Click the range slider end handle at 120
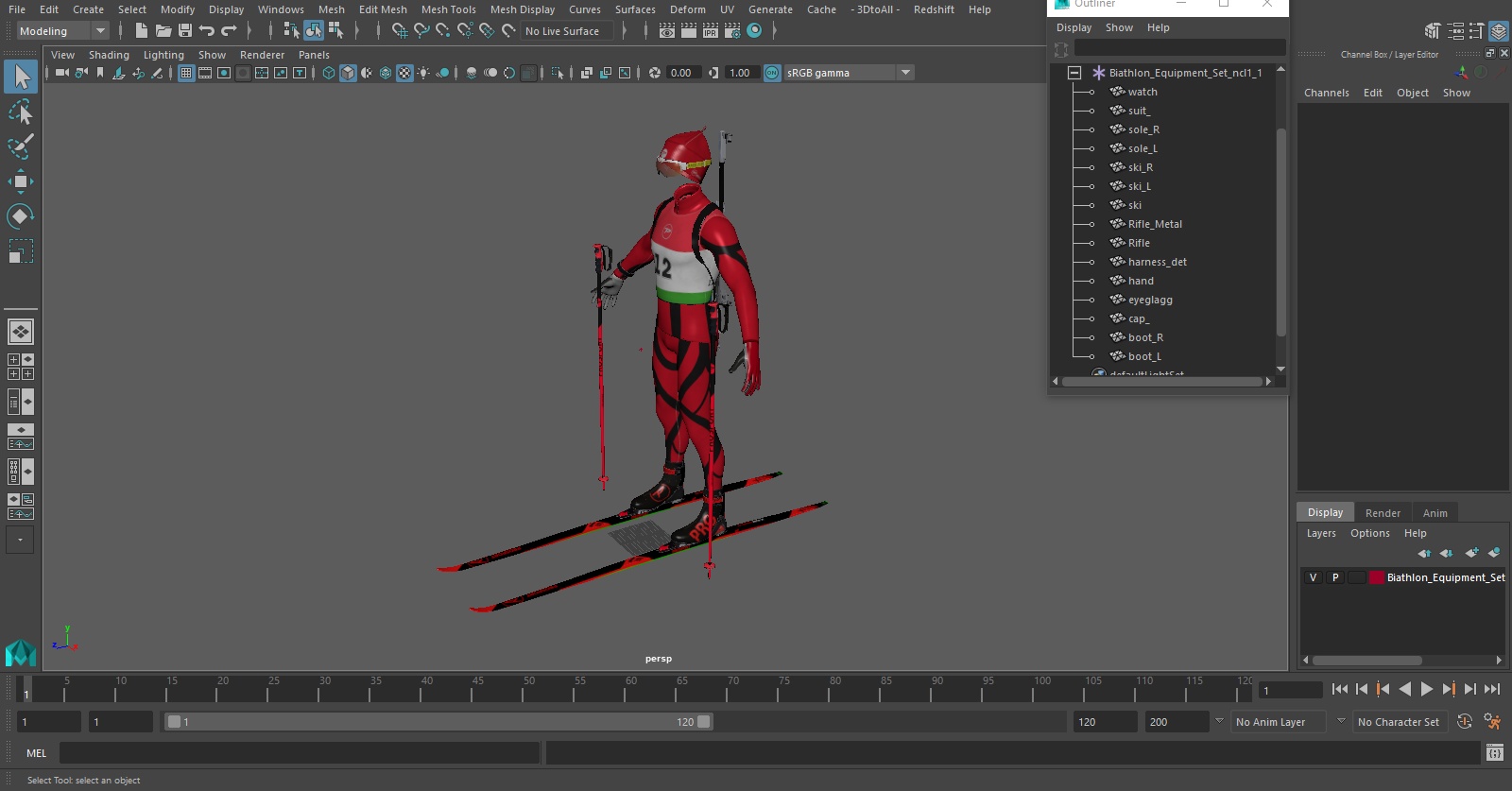 (704, 722)
